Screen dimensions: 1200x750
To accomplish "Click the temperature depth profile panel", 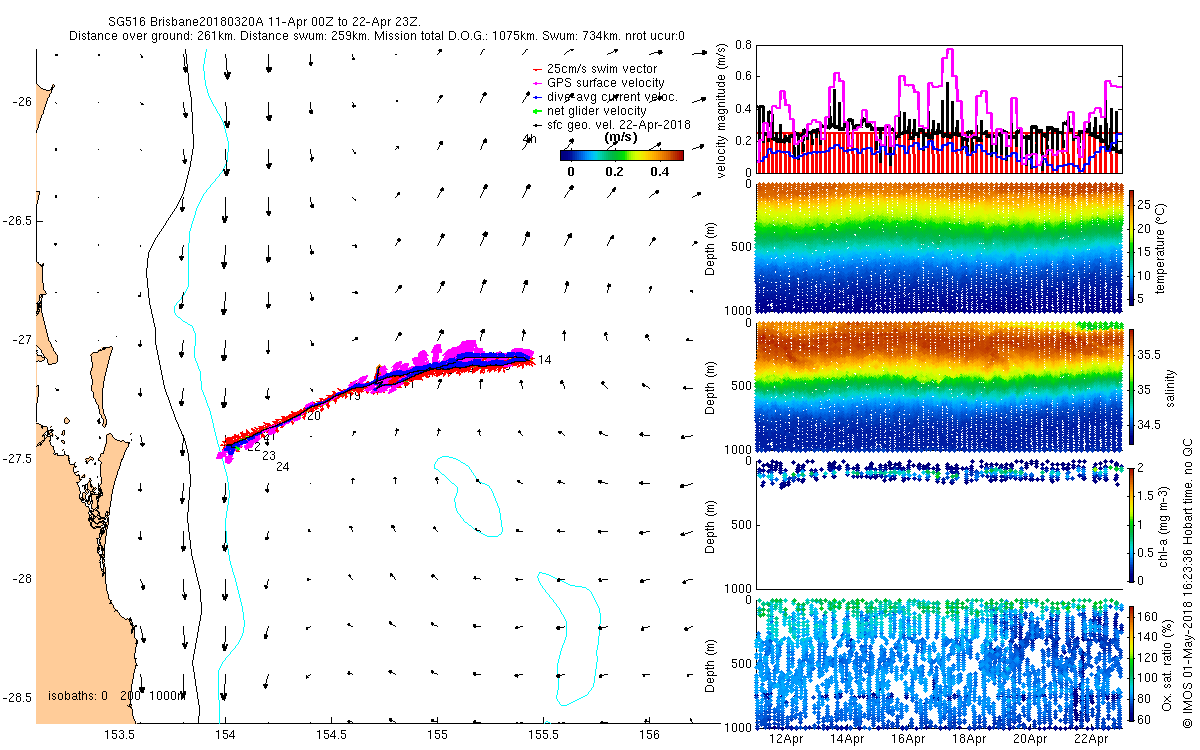I will click(940, 246).
